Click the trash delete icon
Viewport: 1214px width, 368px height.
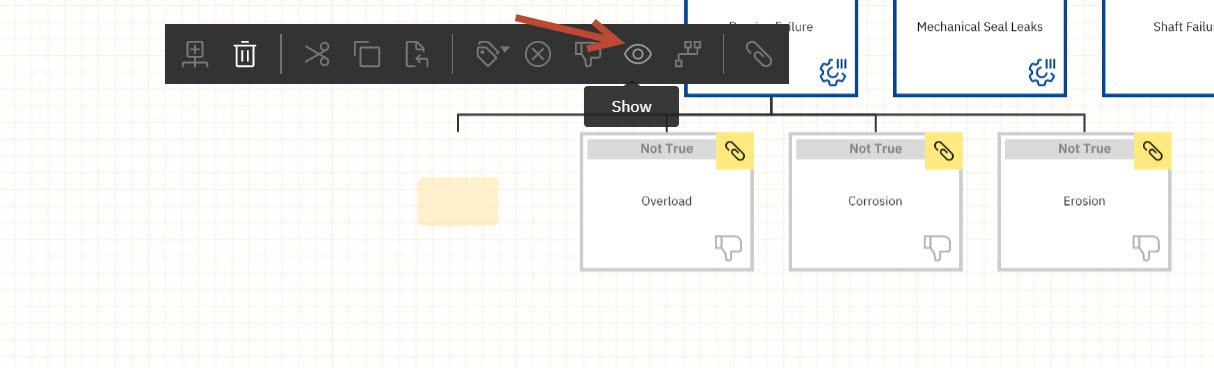(245, 54)
